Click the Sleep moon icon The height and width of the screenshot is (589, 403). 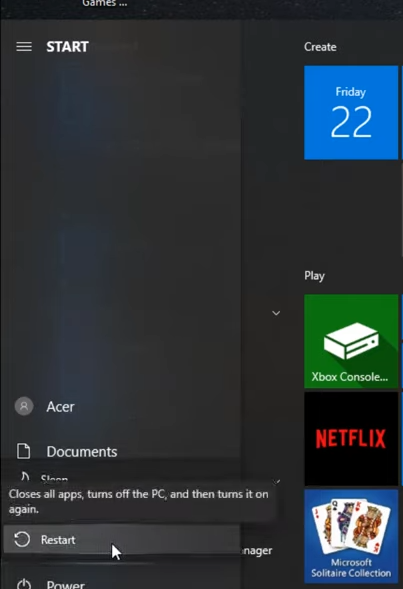(x=25, y=476)
